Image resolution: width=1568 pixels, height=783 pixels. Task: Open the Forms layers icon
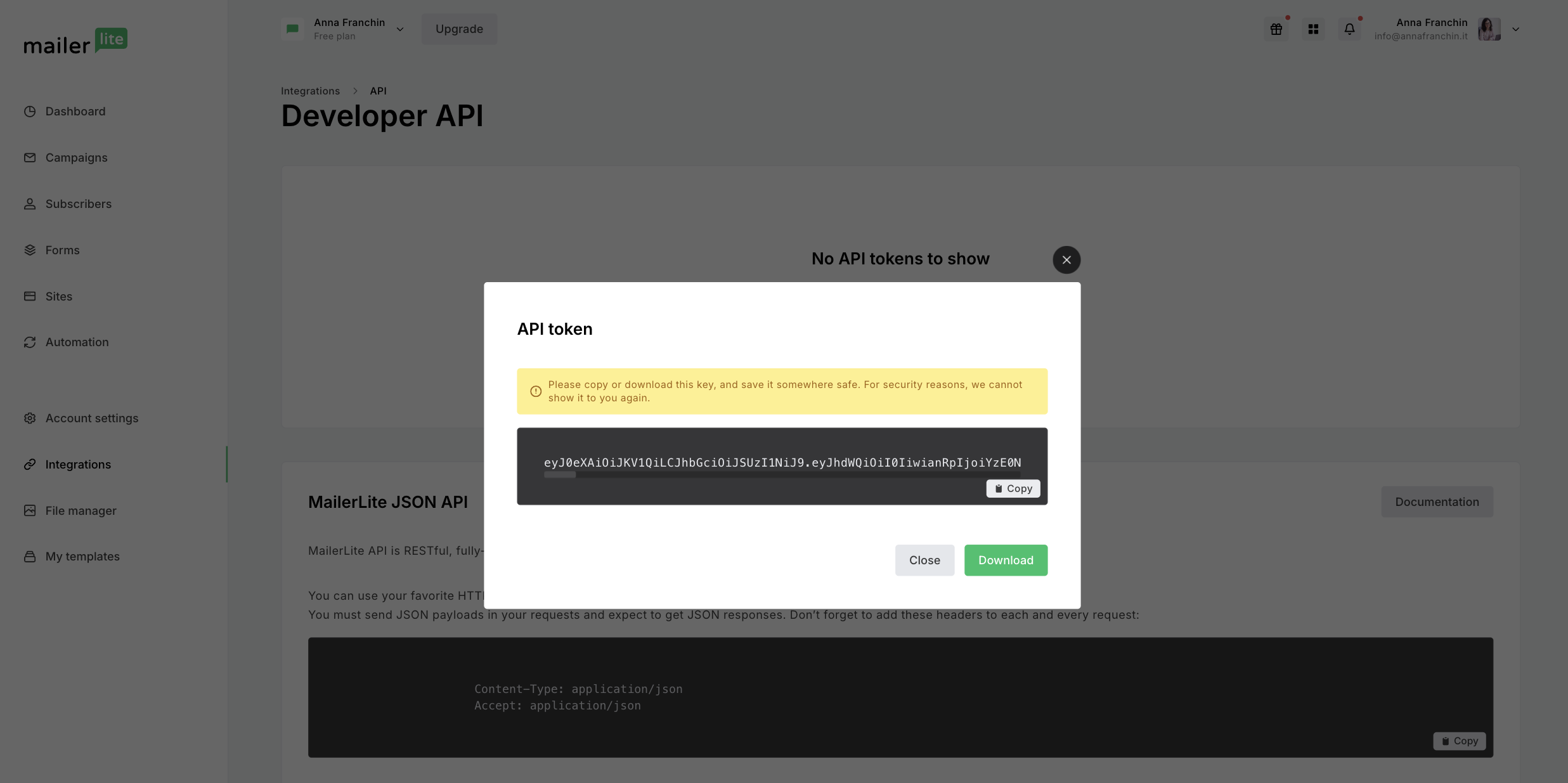[30, 250]
